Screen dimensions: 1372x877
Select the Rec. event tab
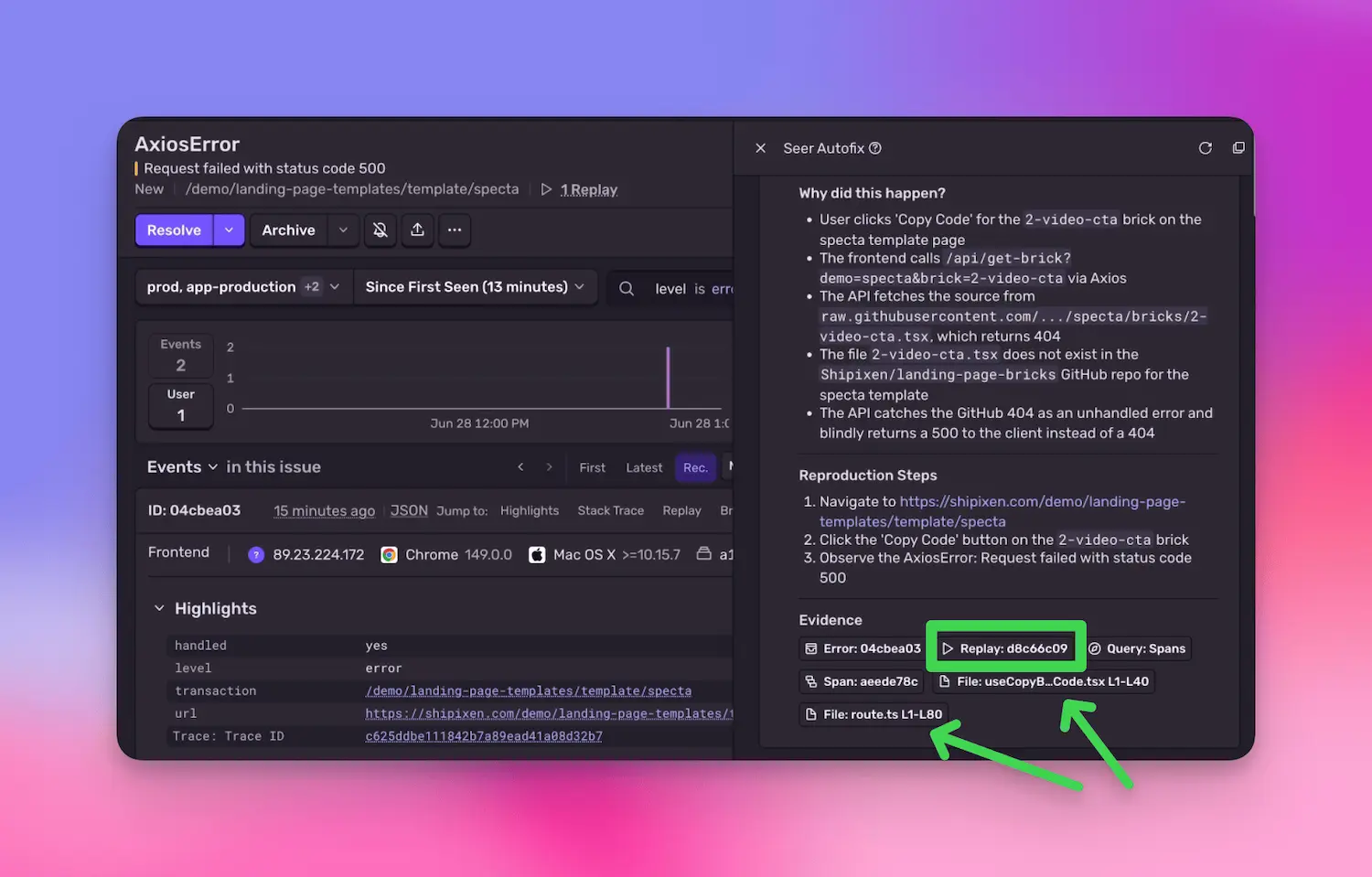[695, 467]
